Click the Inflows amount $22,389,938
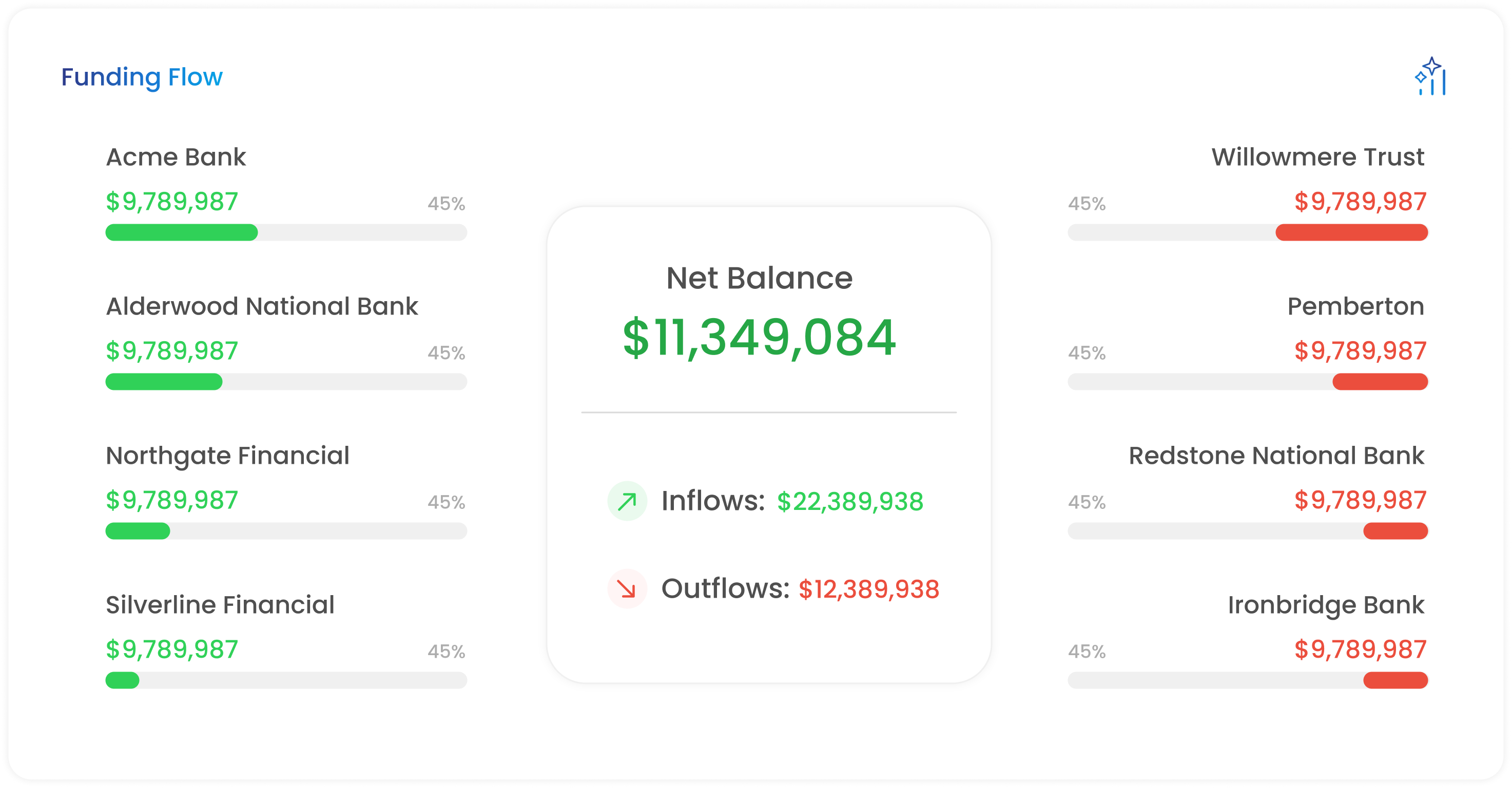The height and width of the screenshot is (788, 1512). 850,502
